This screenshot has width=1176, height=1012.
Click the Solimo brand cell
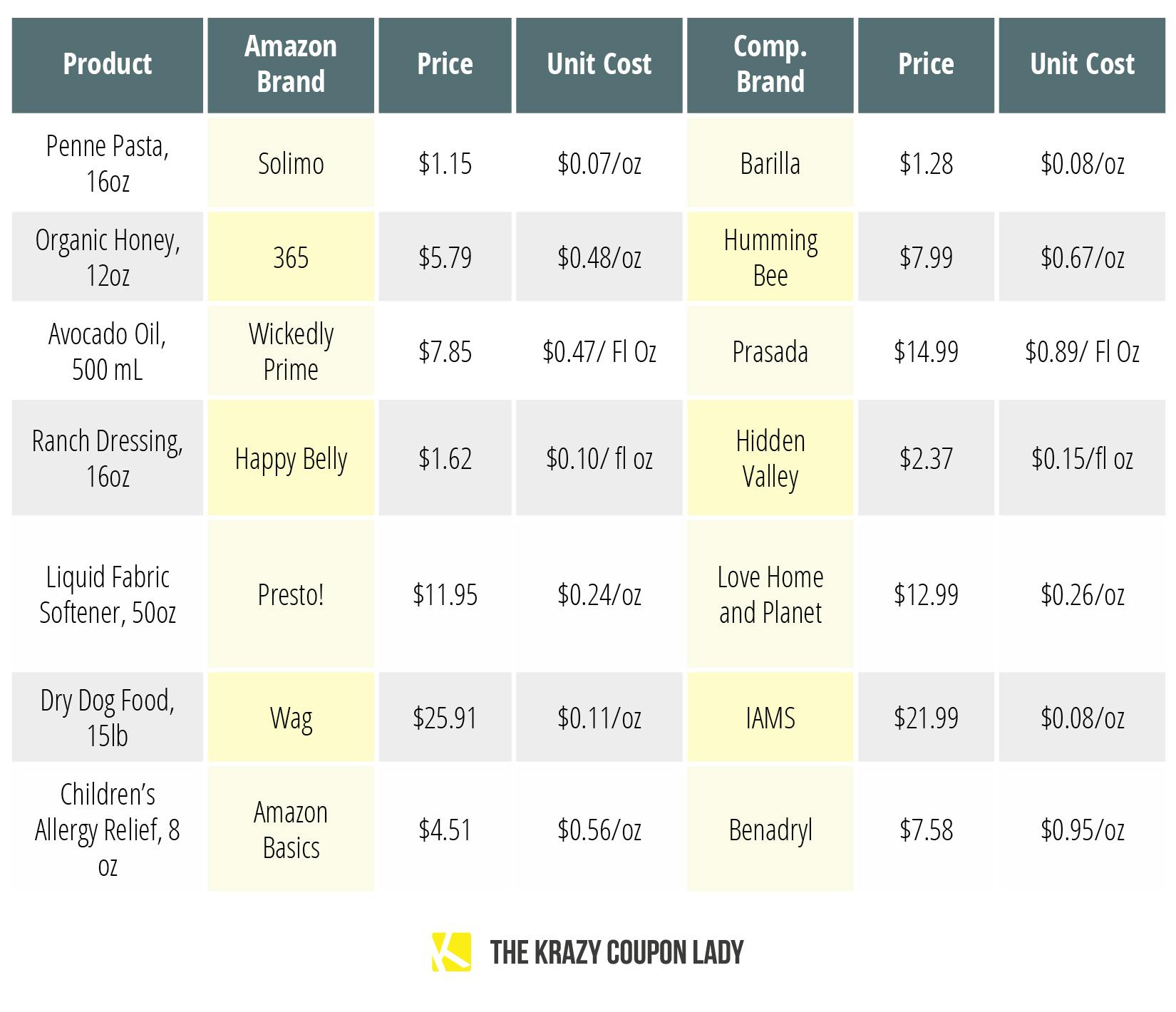[291, 163]
